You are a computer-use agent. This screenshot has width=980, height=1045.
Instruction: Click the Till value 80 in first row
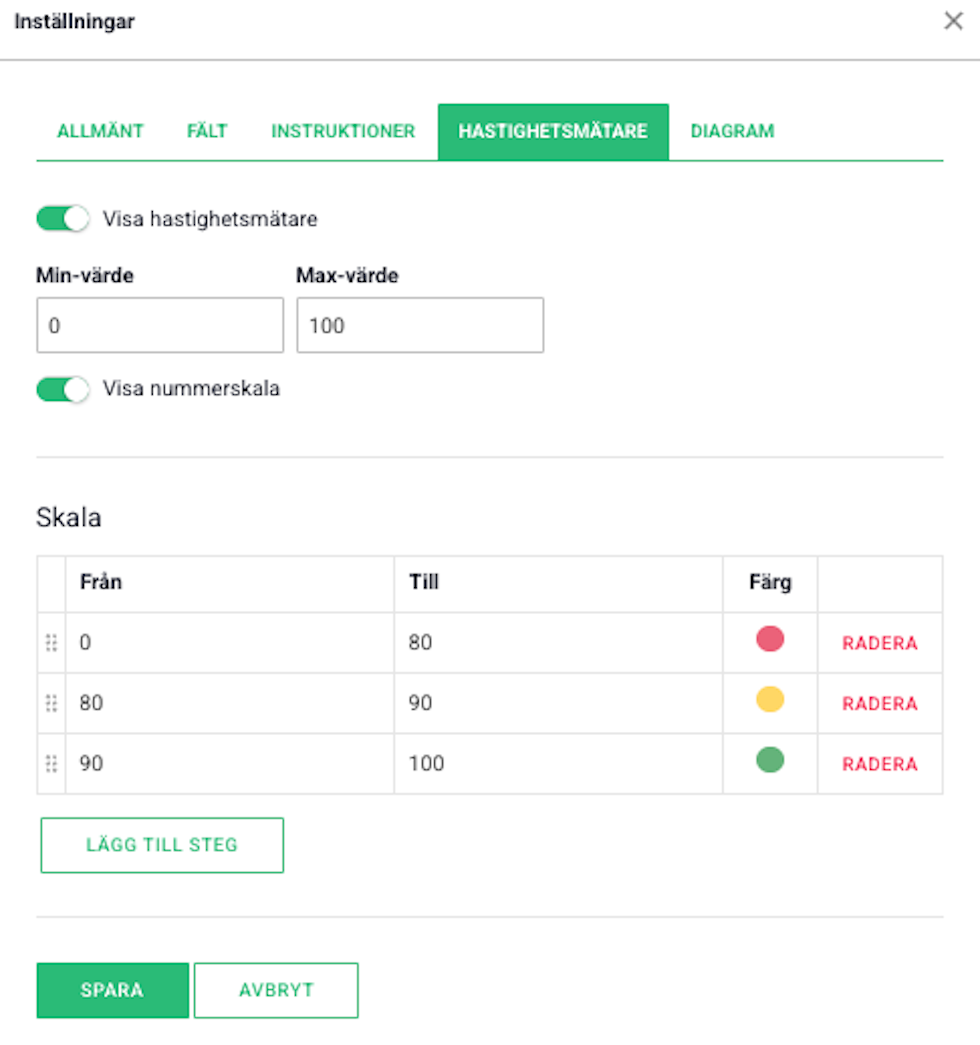click(420, 642)
